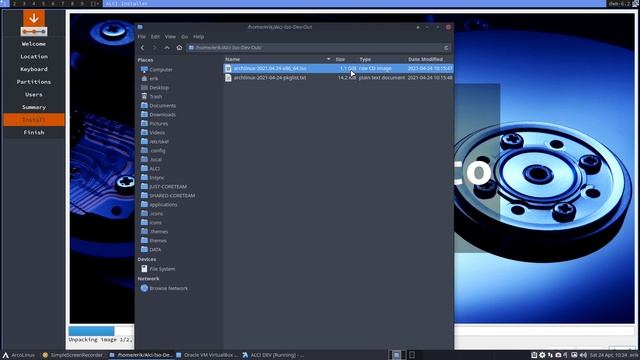Open the Help menu
Image resolution: width=640 pixels, height=360 pixels.
tap(198, 37)
